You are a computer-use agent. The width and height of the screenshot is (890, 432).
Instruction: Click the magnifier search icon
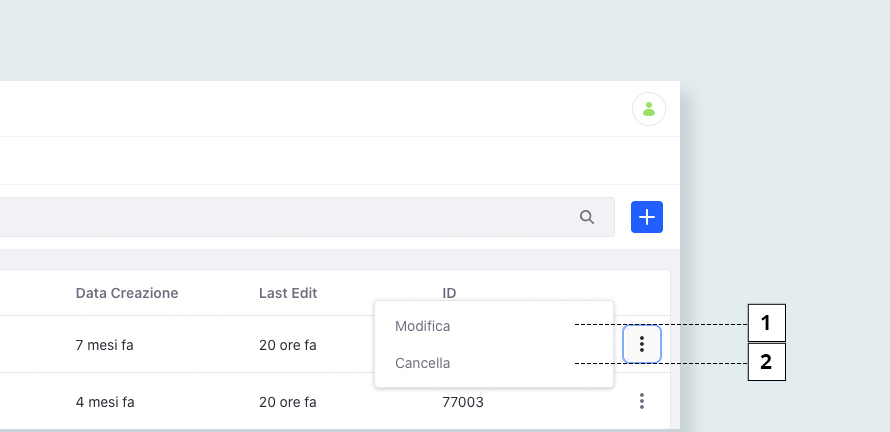click(587, 217)
